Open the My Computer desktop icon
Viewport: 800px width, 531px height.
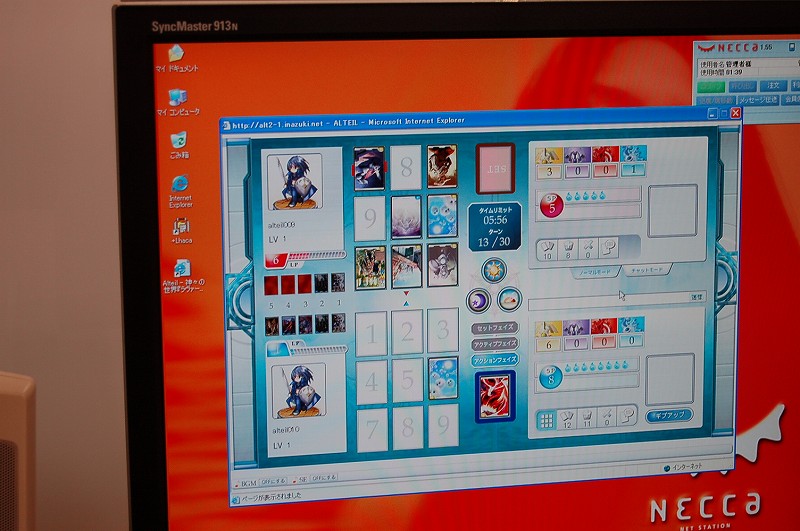(x=177, y=96)
